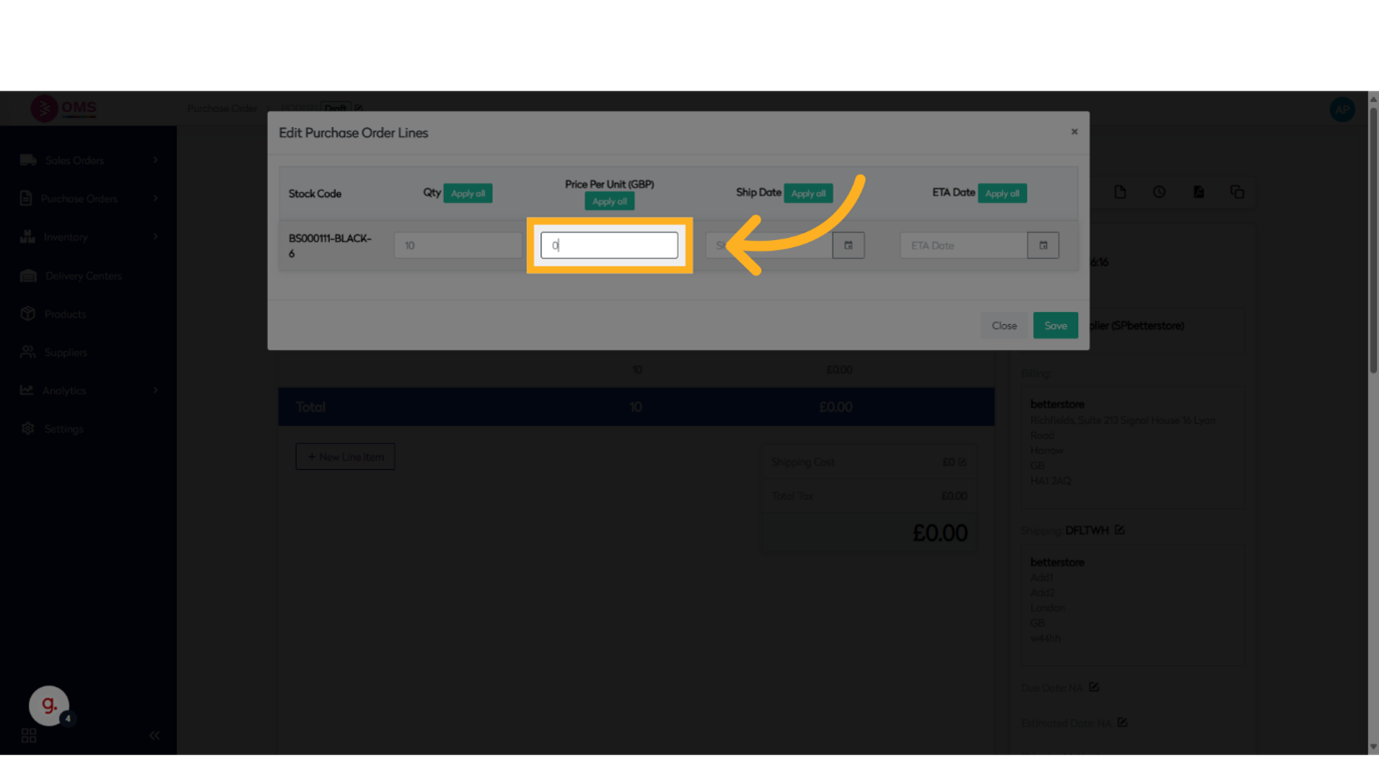
Task: Click the PDF export icon in toolbar
Action: (x=1198, y=192)
